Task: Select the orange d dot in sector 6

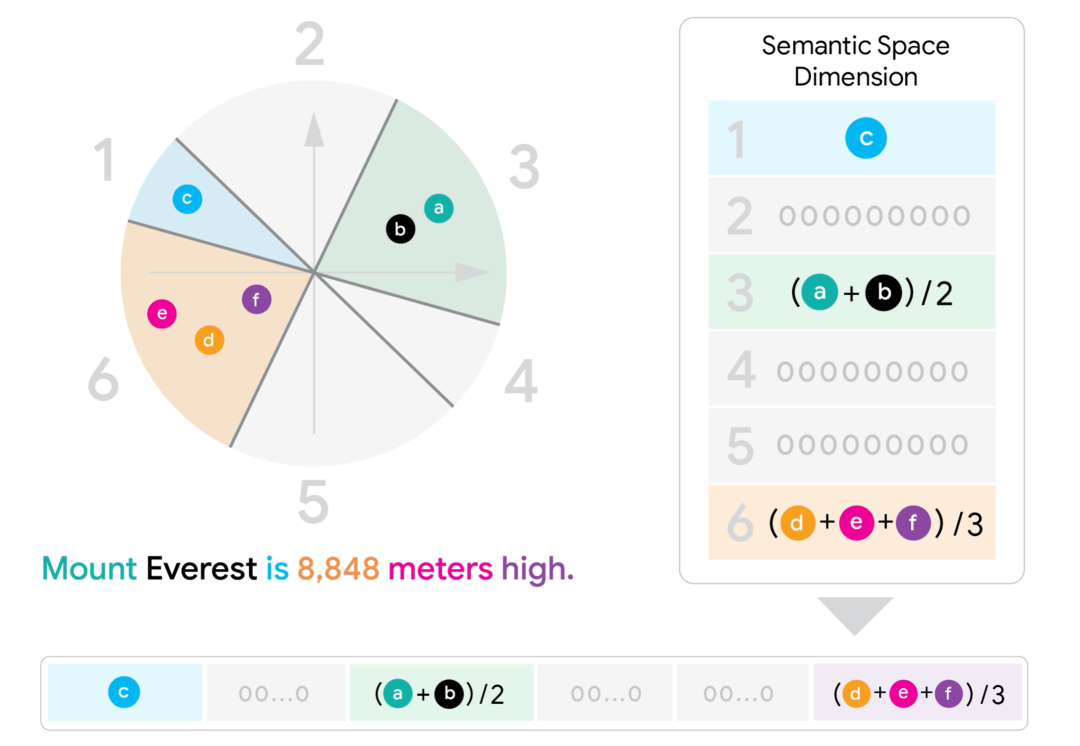Action: coord(209,340)
